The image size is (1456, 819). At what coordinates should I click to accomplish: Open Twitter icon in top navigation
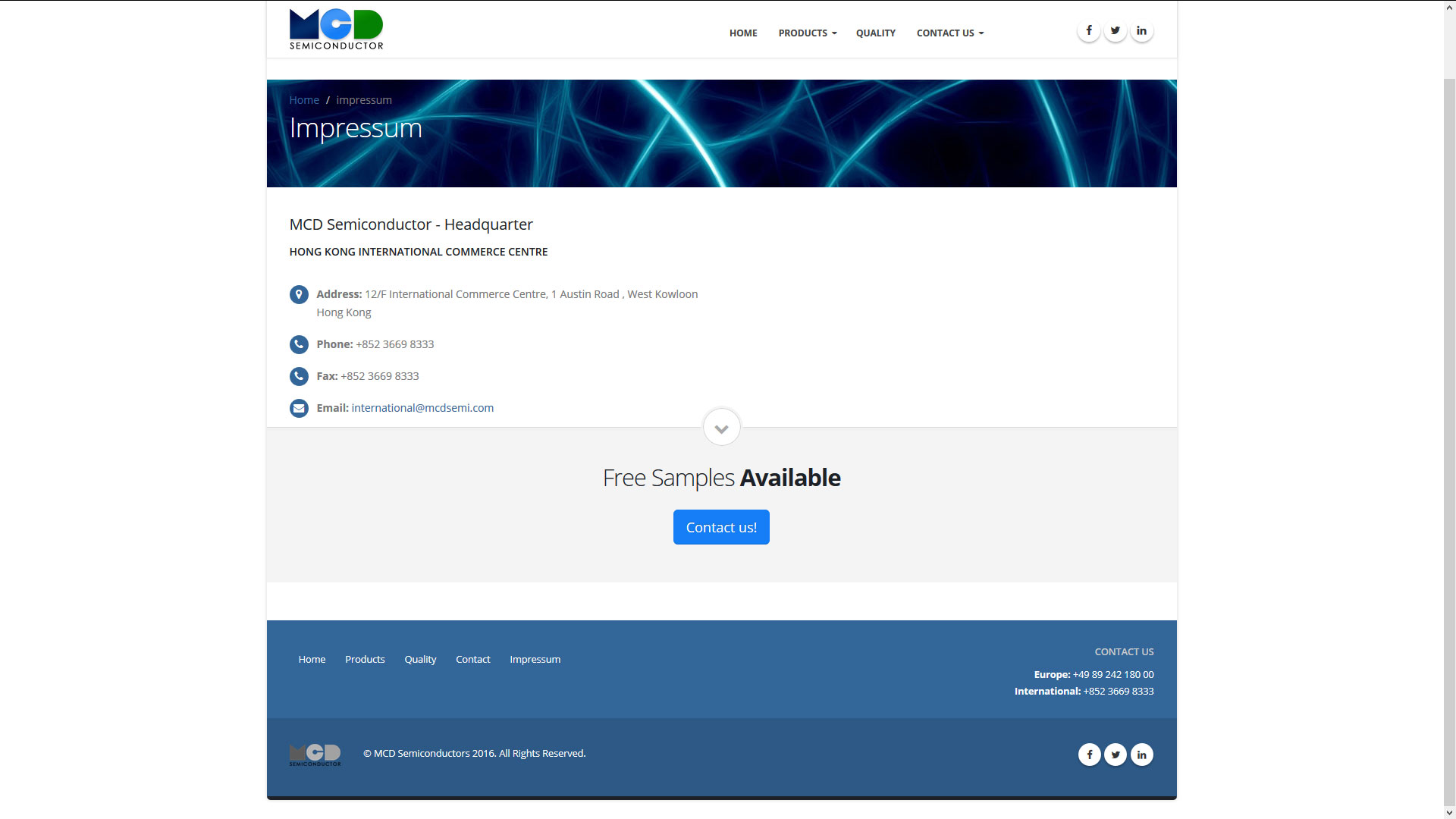(x=1115, y=31)
